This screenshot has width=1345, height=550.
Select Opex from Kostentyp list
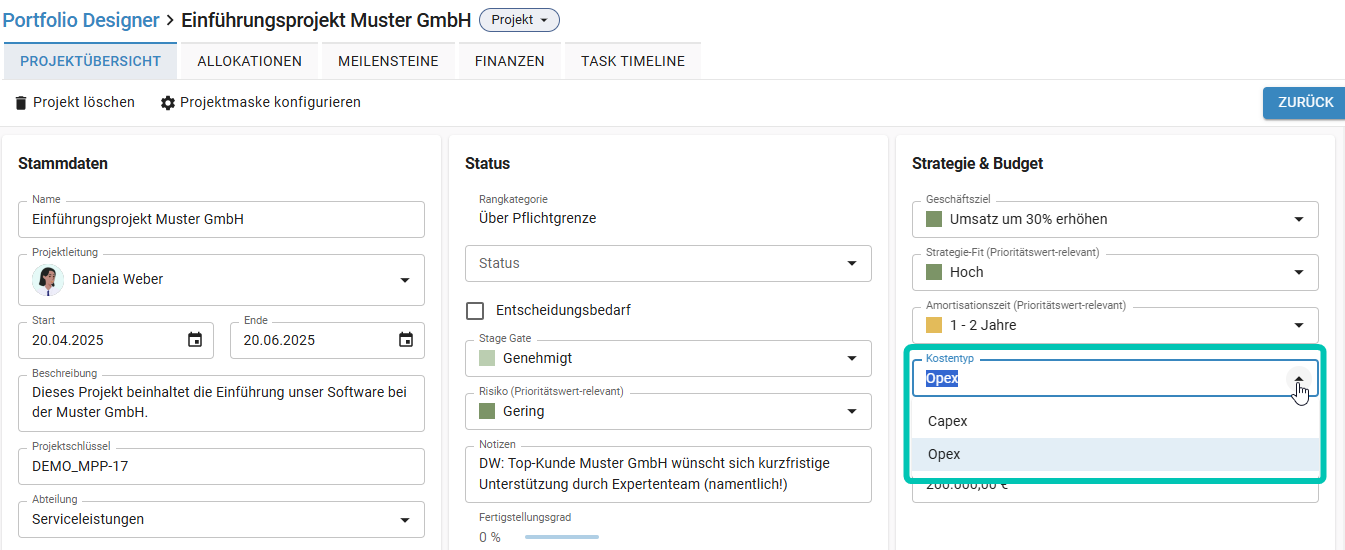click(1115, 454)
